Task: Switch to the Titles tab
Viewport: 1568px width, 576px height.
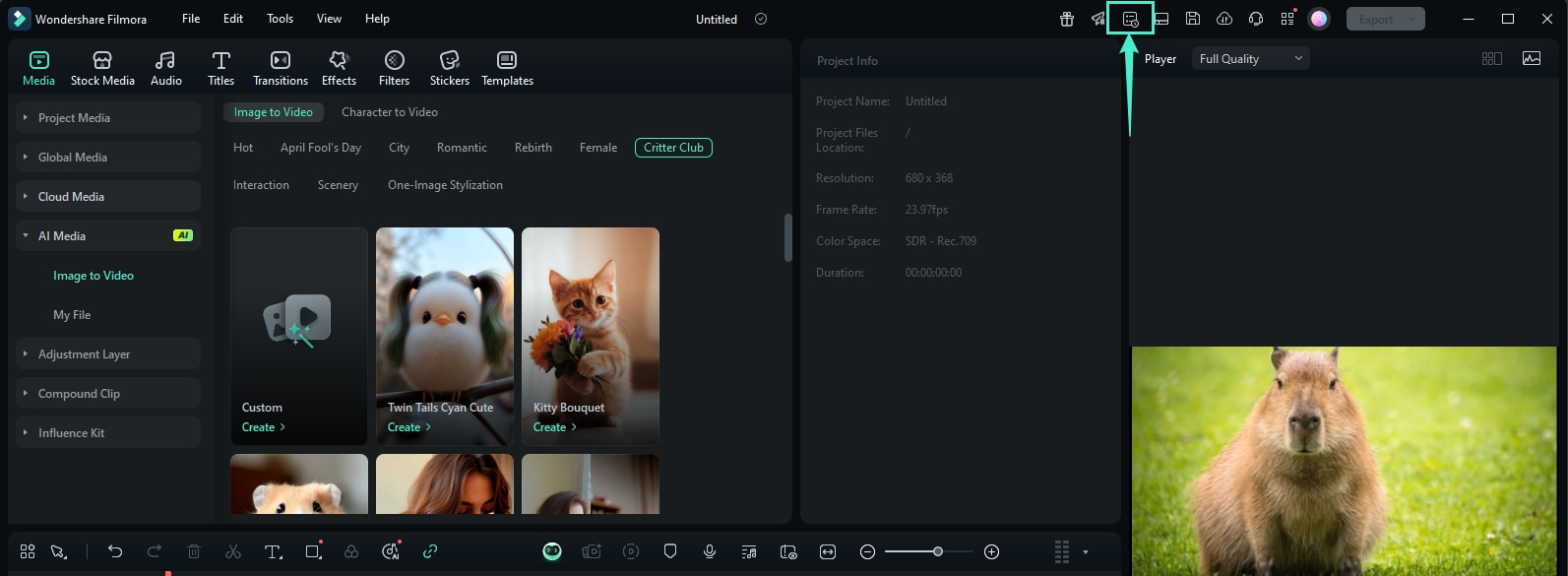Action: pyautogui.click(x=221, y=68)
